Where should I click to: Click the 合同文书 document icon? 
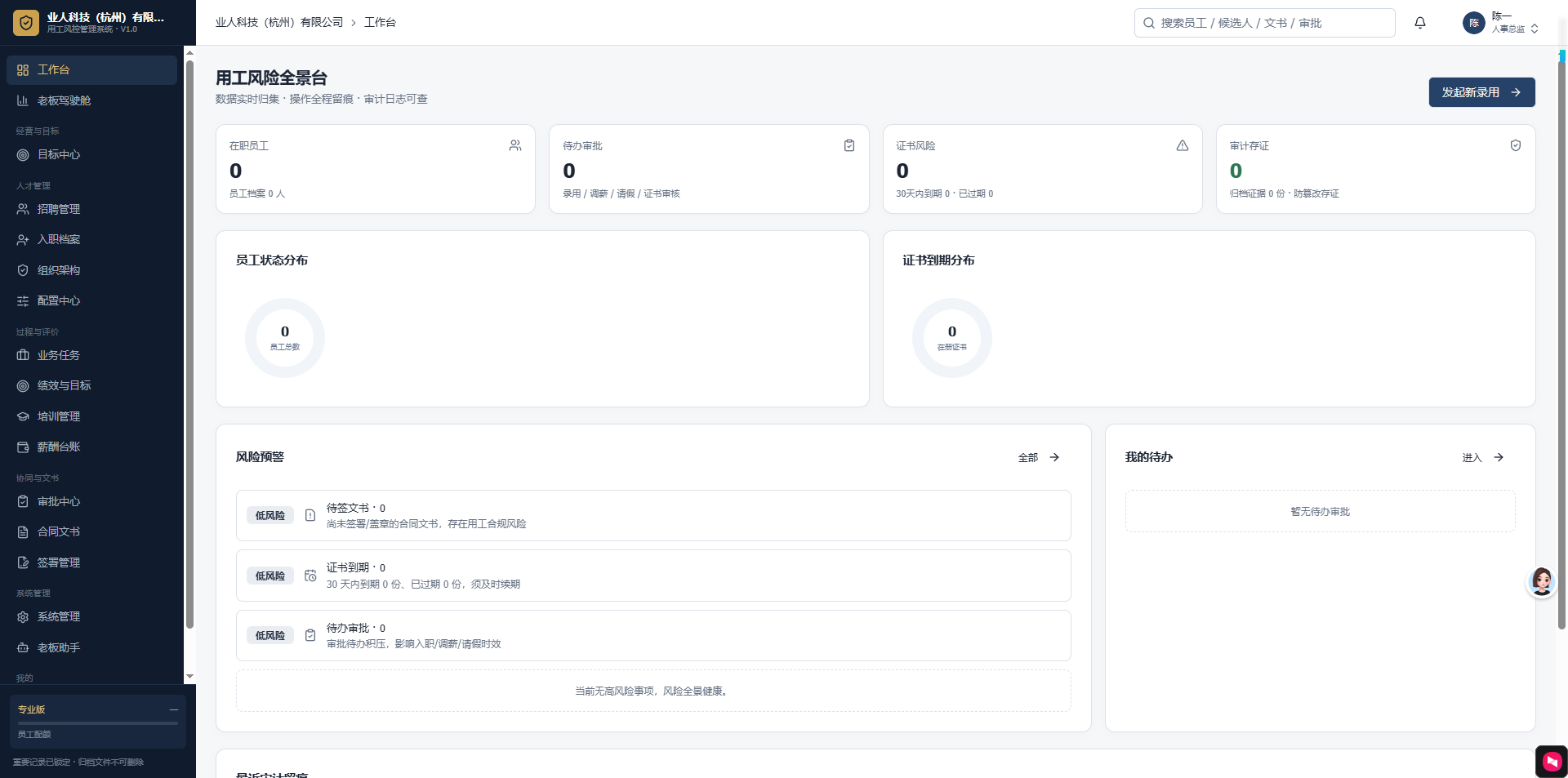tap(23, 532)
